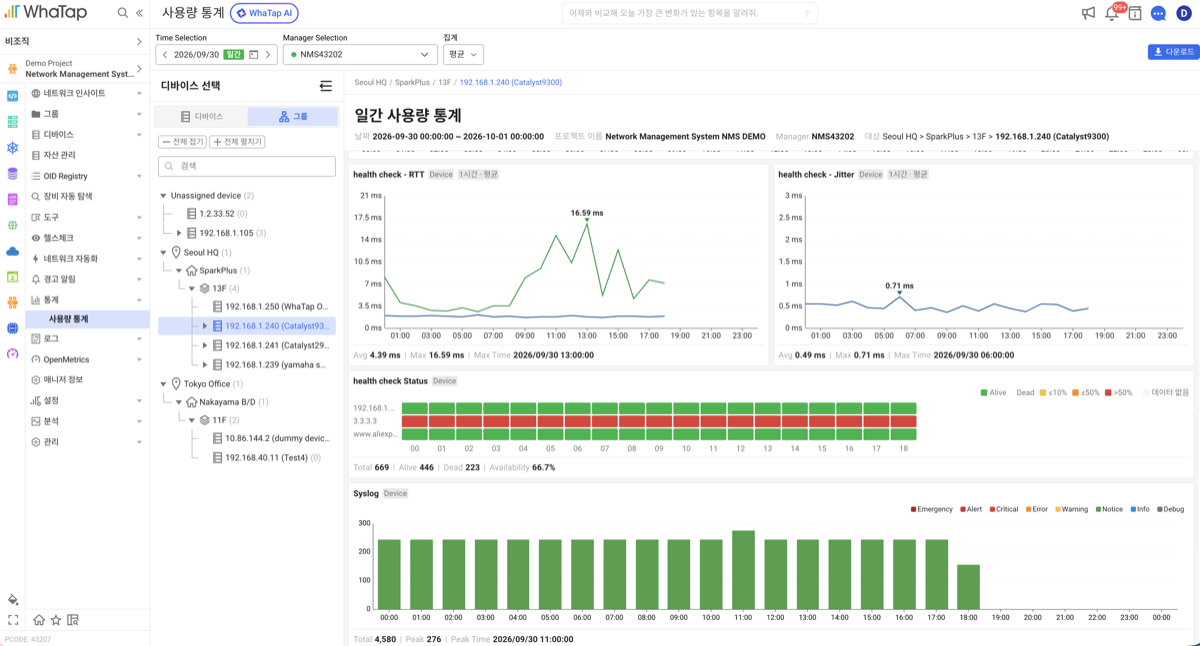Click 전체 접기 collapse-all button
The image size is (1200, 646).
click(x=183, y=142)
